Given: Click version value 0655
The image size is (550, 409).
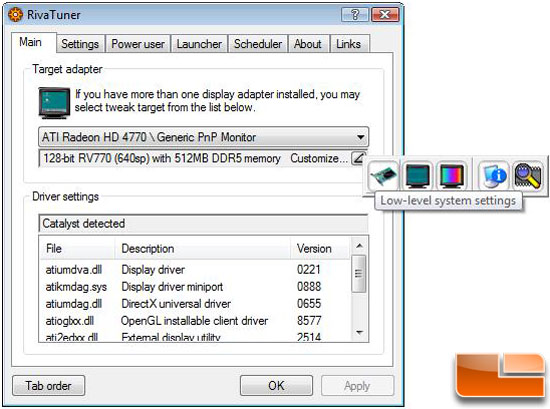Looking at the screenshot, I should point(309,303).
